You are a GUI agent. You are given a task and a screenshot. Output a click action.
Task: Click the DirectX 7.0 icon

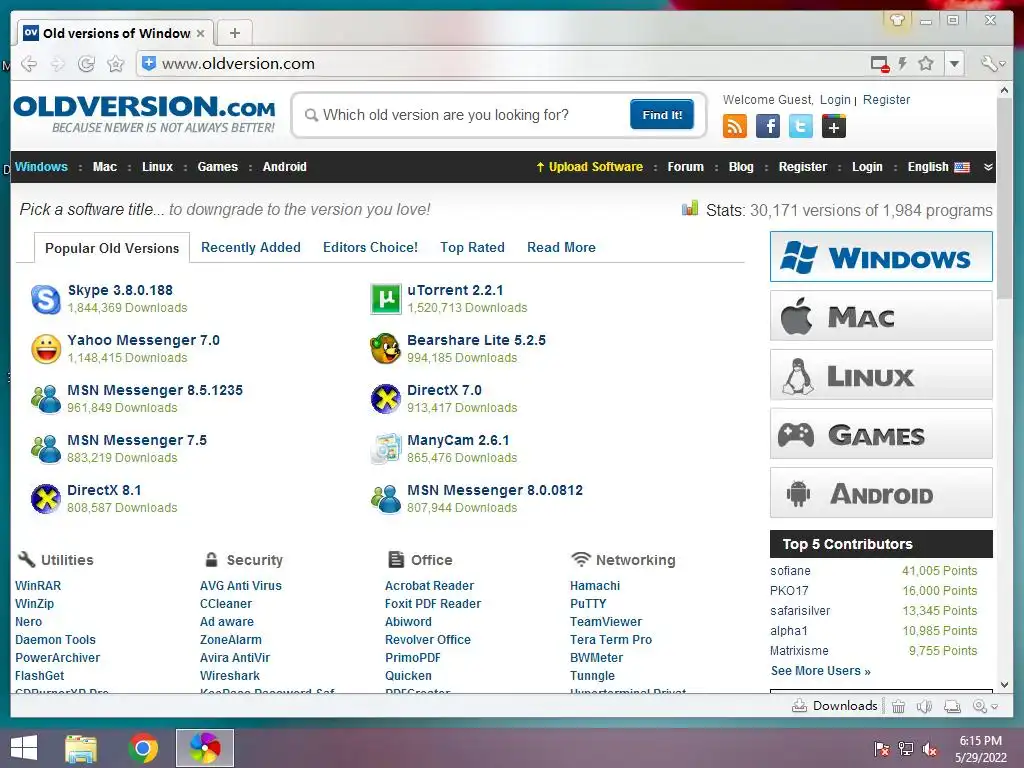tap(385, 399)
